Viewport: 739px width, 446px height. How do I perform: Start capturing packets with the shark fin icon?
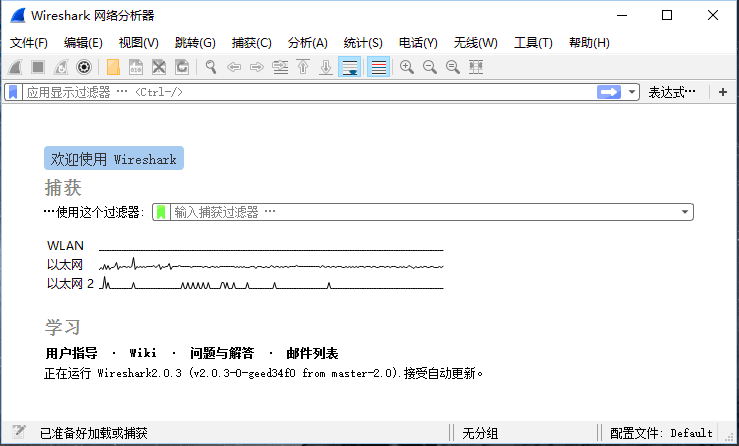tap(15, 67)
